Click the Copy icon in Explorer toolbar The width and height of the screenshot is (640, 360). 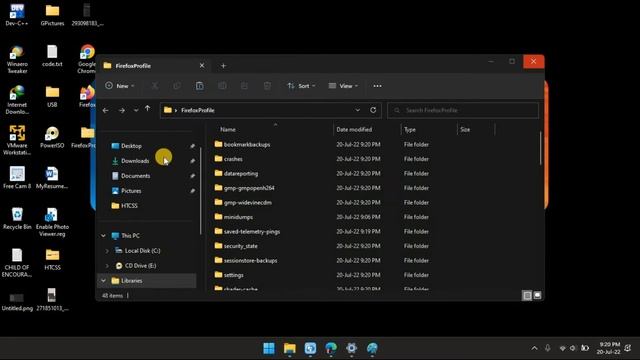177,86
